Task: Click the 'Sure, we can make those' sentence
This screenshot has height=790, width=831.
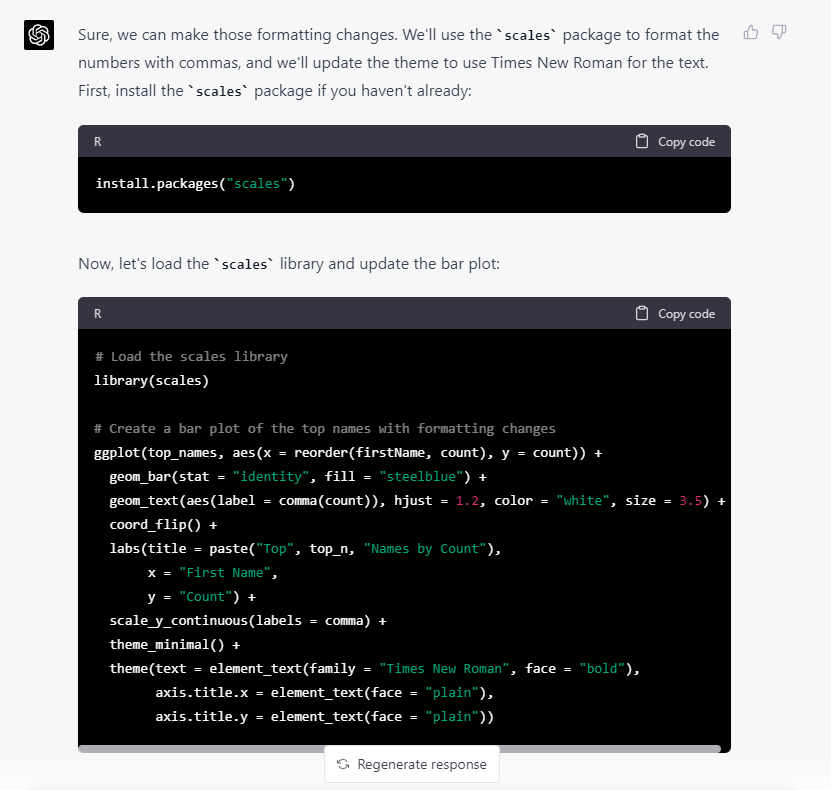Action: [x=399, y=49]
